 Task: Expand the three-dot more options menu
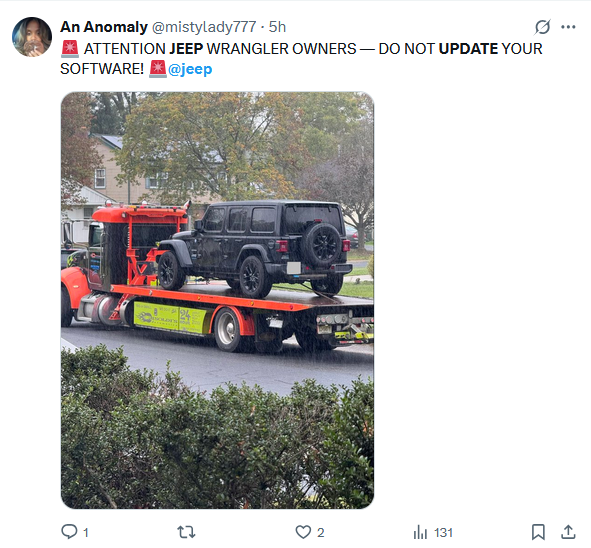pos(568,27)
